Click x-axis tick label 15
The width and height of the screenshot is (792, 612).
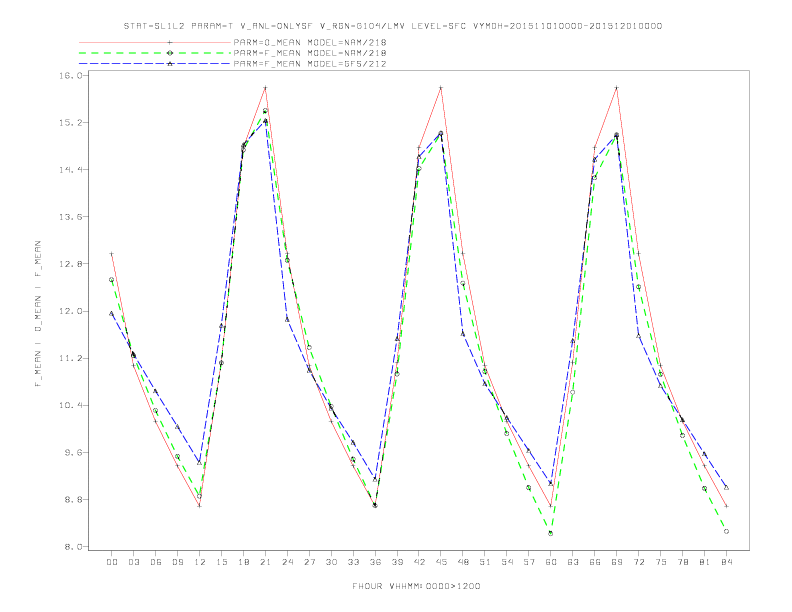(x=221, y=562)
